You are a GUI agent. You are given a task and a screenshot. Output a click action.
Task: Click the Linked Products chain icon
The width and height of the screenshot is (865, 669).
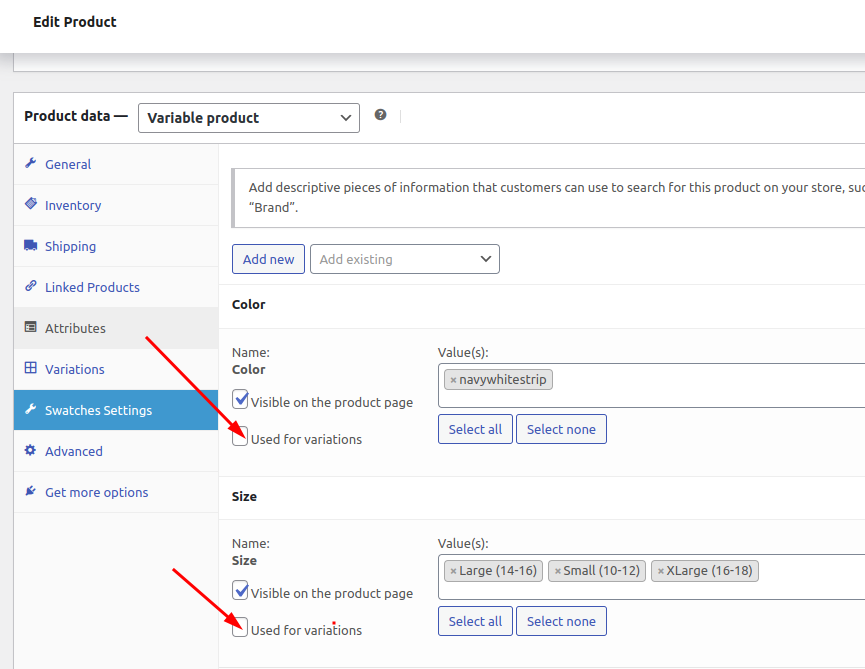pyautogui.click(x=31, y=286)
